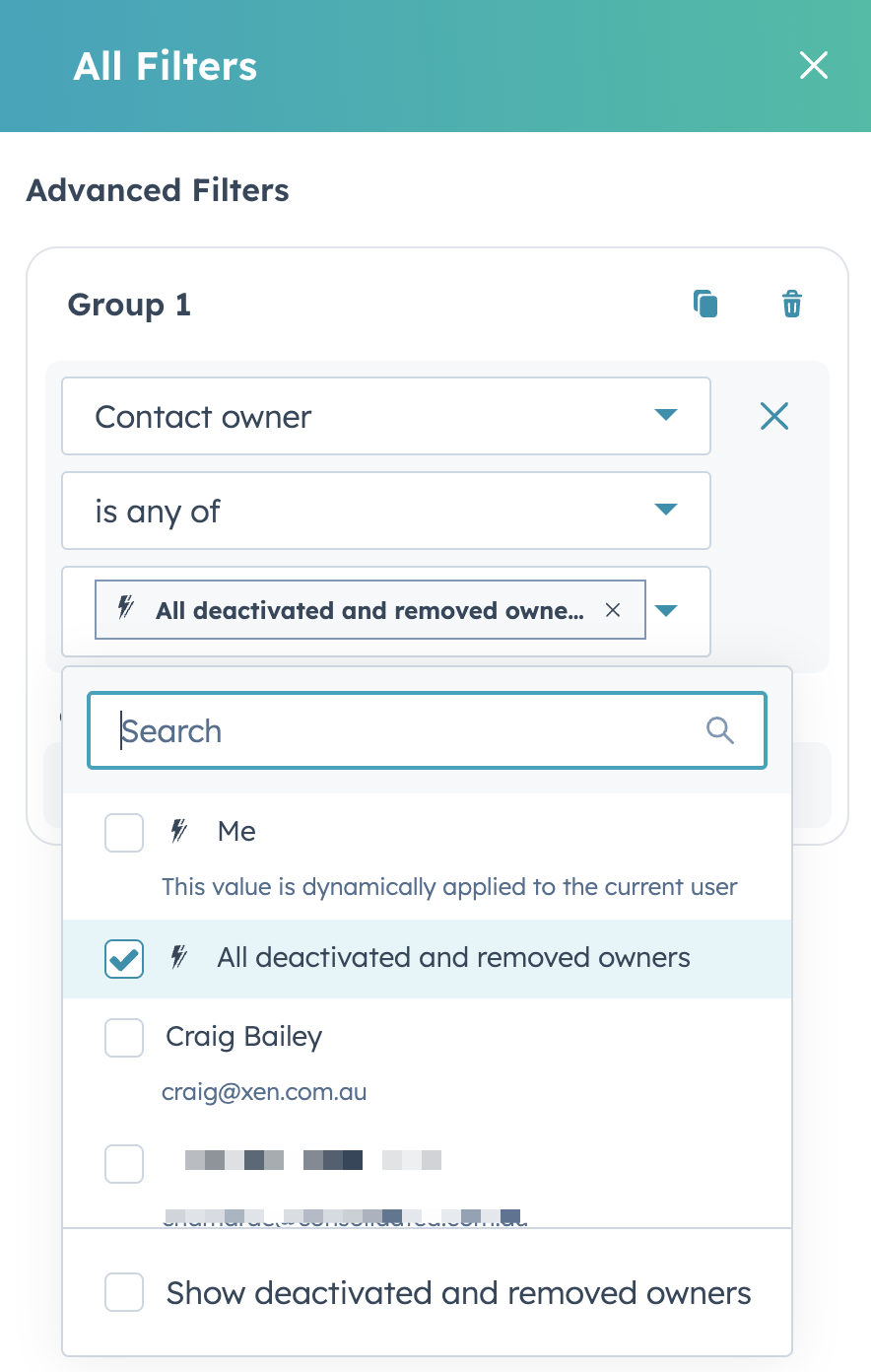Click the clone Group 1 icon
This screenshot has width=871, height=1372.
(x=705, y=305)
